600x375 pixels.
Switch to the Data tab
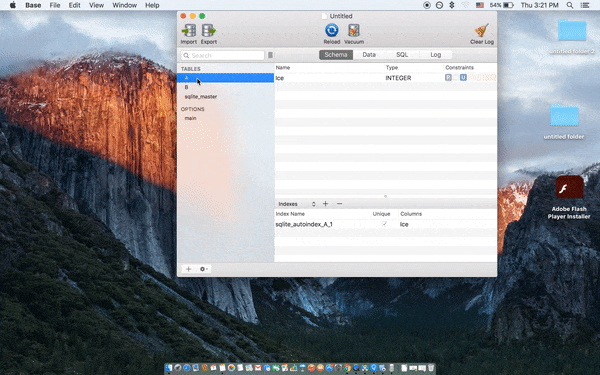click(369, 55)
